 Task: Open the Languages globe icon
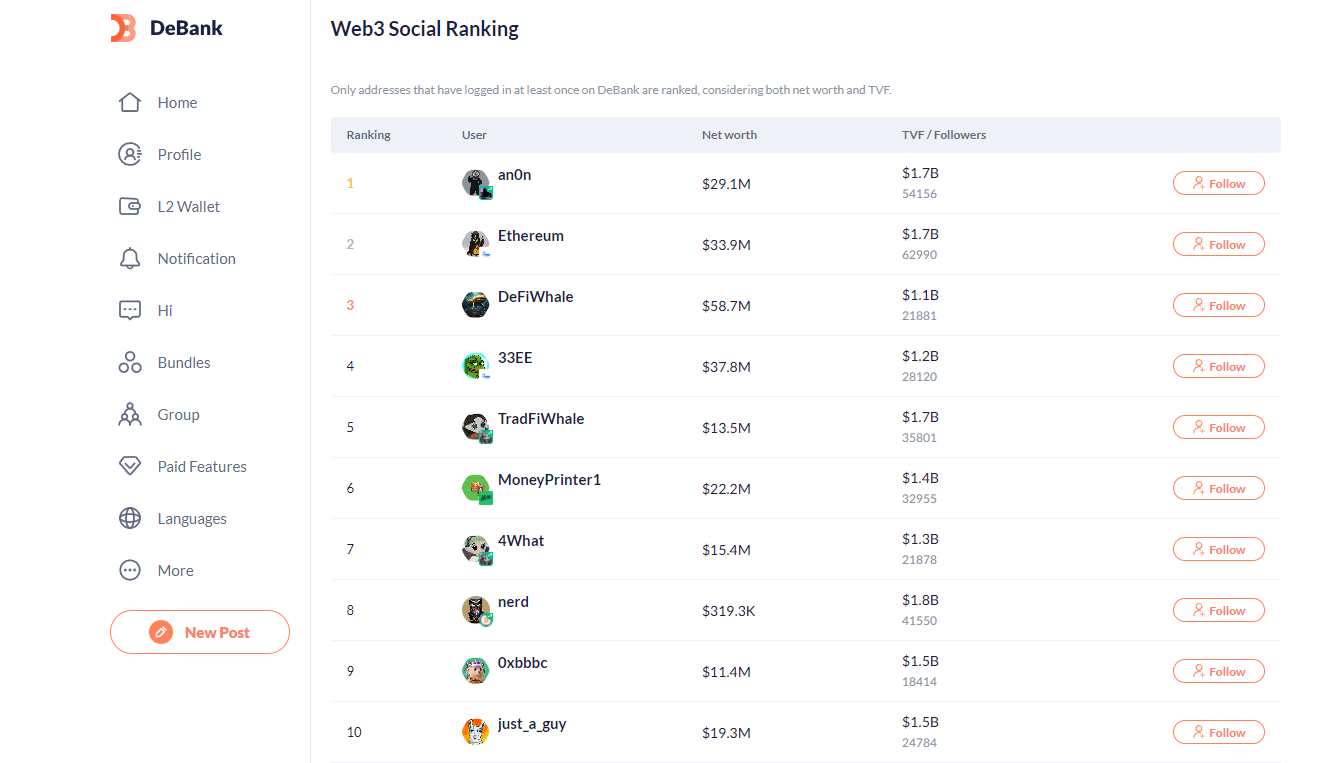click(x=130, y=518)
